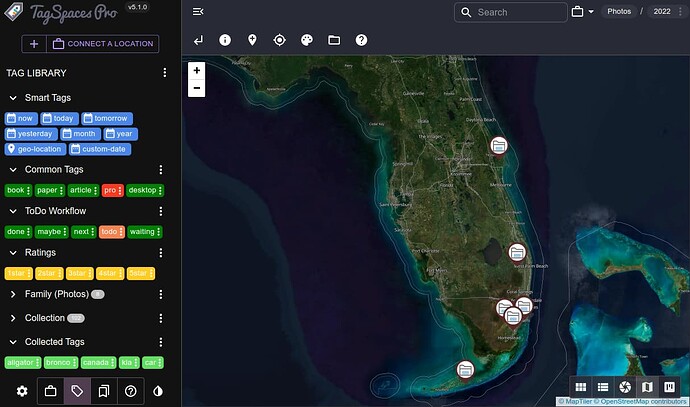Open the Tag Library options menu
690x407 pixels.
[165, 73]
